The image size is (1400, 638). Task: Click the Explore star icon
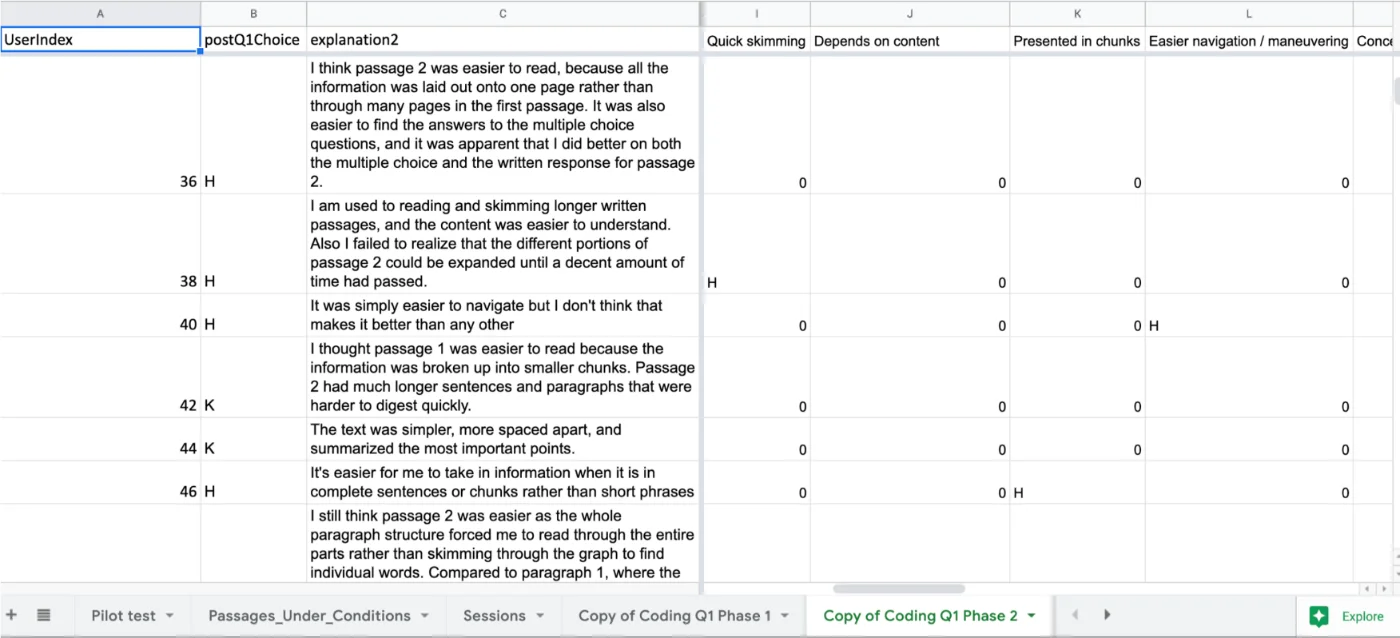point(1320,616)
